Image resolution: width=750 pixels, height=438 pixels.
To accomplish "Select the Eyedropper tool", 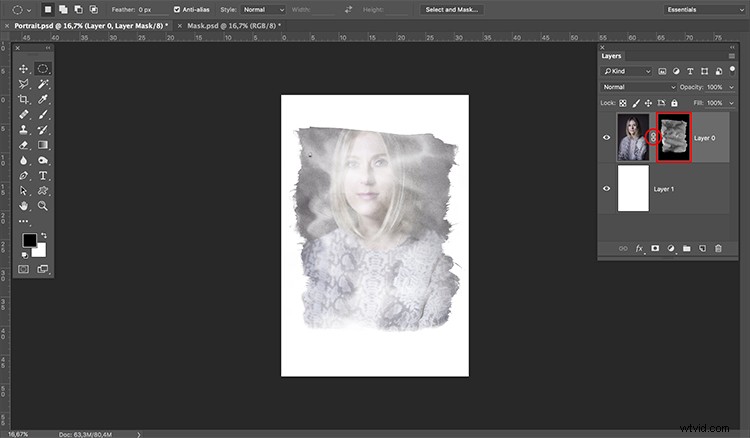I will 43,99.
